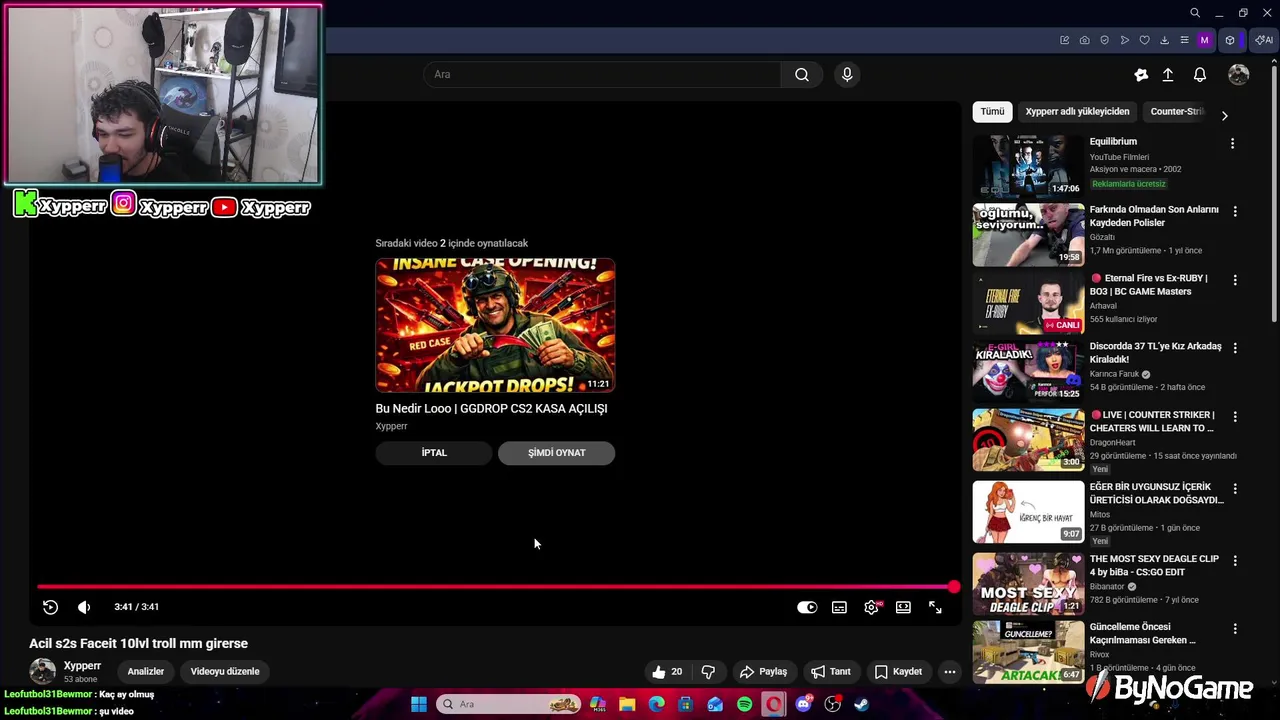The width and height of the screenshot is (1280, 720).
Task: Open options menu for the Equilibrium video
Action: pyautogui.click(x=1232, y=143)
